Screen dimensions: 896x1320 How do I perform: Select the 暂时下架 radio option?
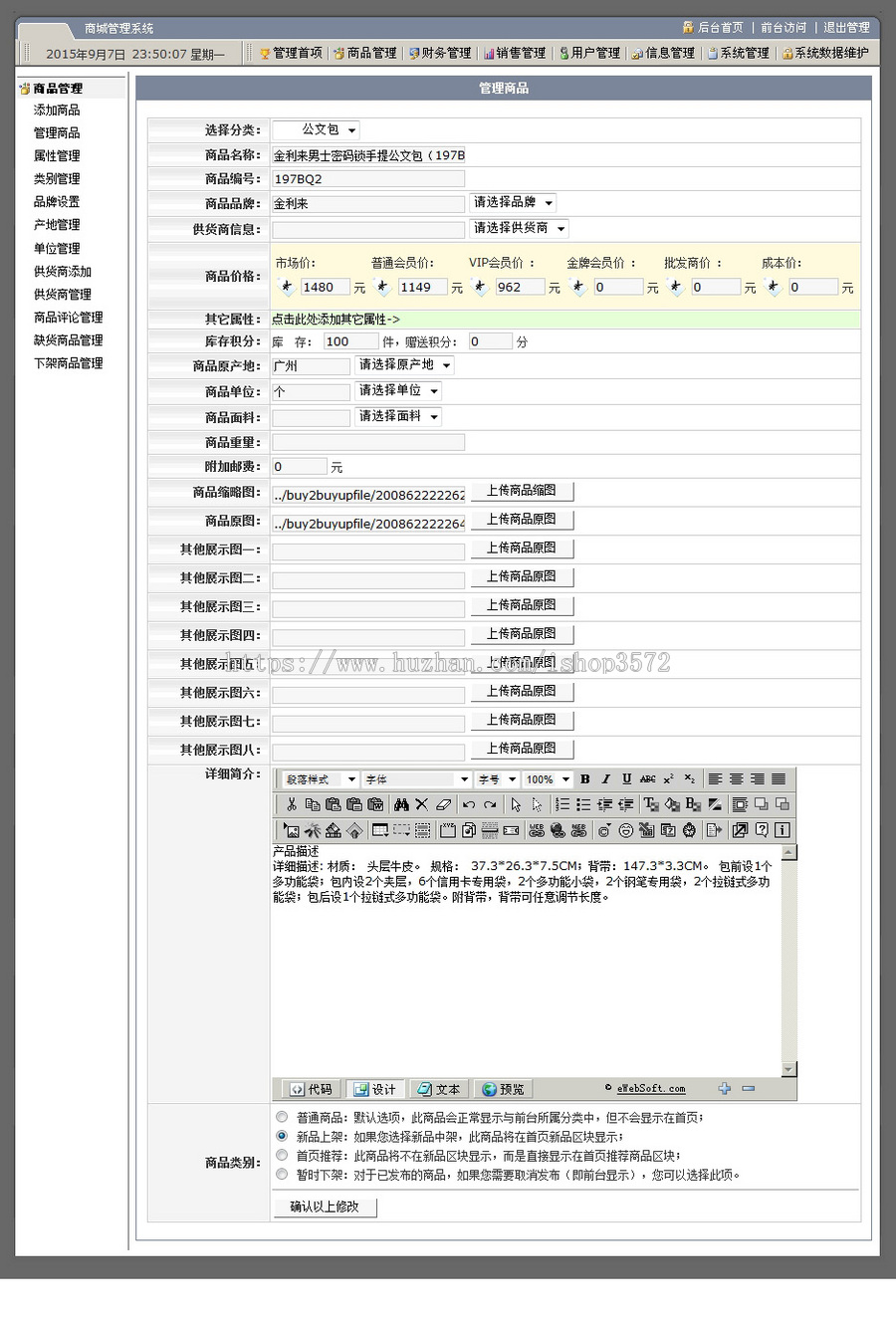[282, 1175]
